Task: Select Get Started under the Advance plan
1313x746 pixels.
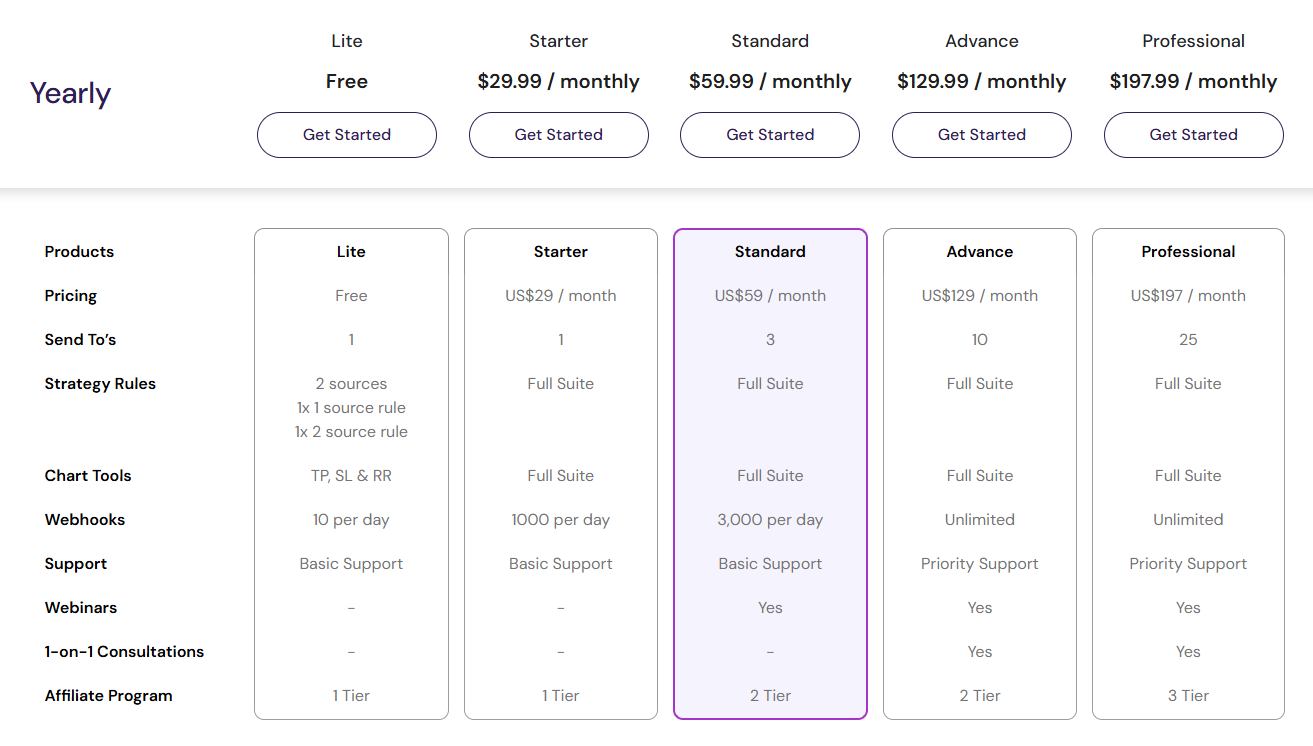Action: point(982,135)
